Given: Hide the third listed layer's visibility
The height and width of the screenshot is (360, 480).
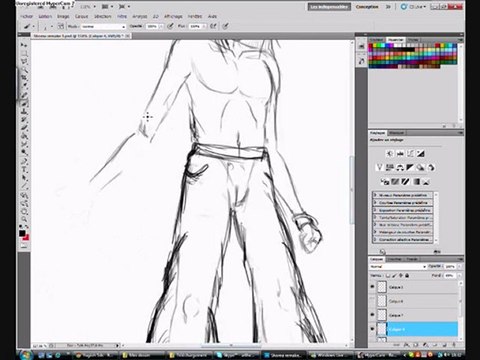Looking at the screenshot, I should pos(372,315).
